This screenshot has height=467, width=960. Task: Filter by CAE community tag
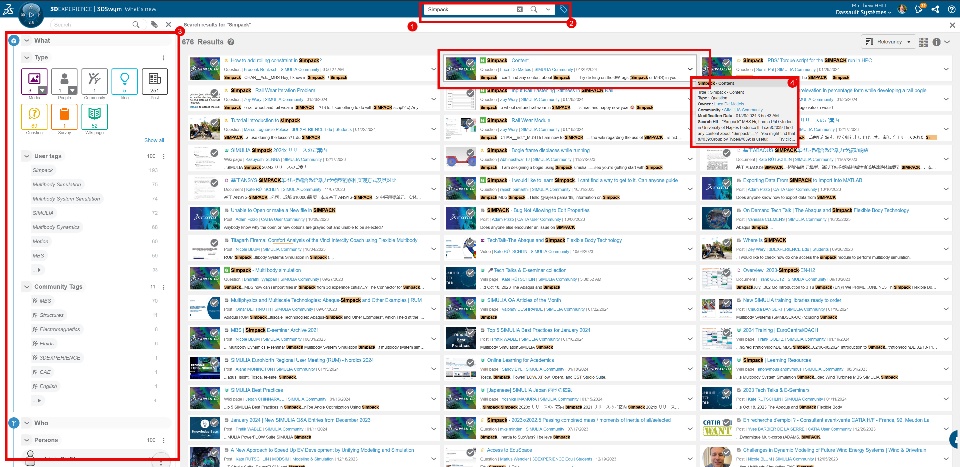[44, 372]
